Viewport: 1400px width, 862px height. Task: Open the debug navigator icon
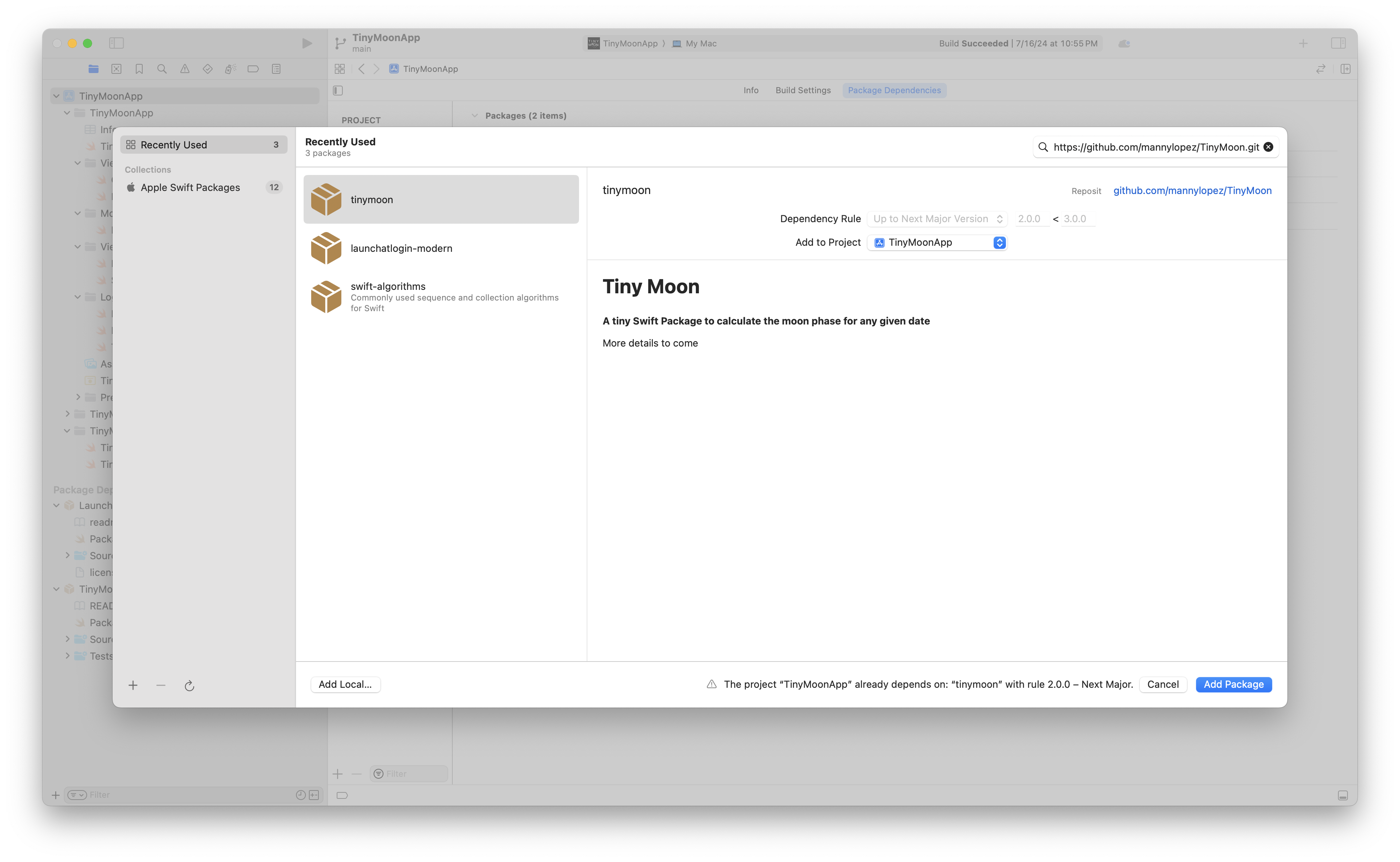pos(230,69)
